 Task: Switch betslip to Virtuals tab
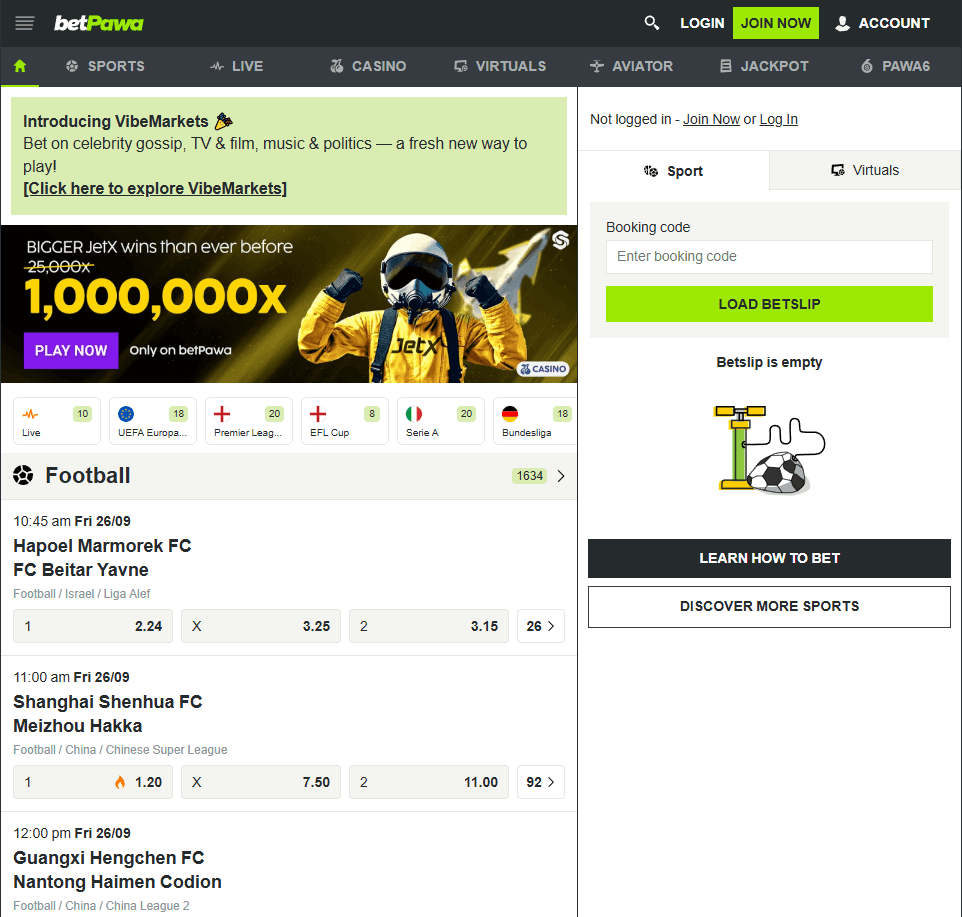coord(865,171)
